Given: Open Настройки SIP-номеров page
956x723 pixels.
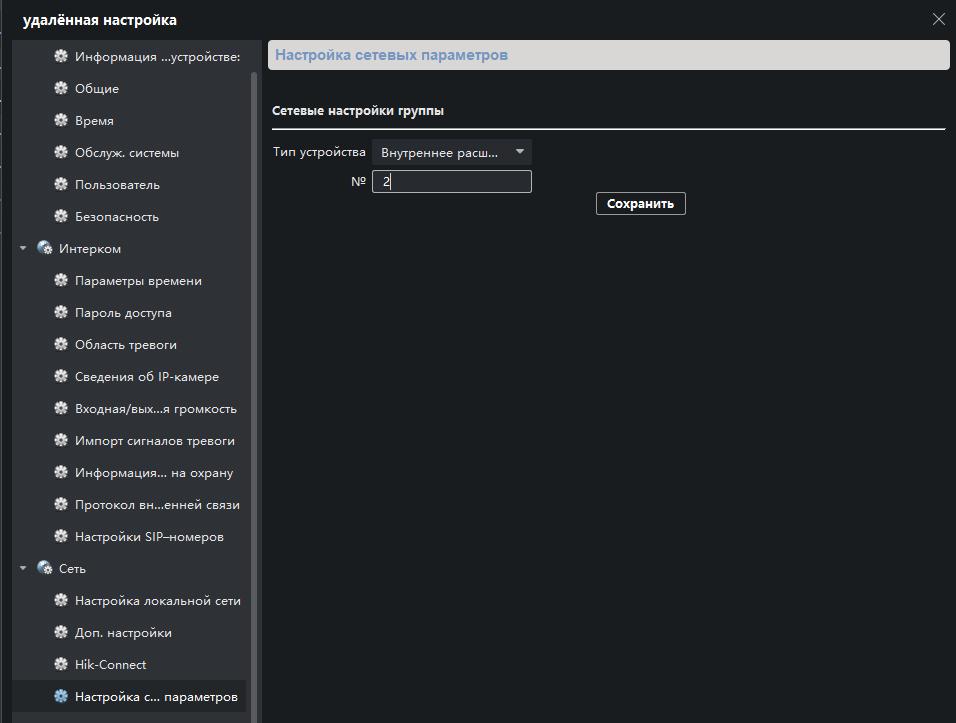Looking at the screenshot, I should point(149,537).
